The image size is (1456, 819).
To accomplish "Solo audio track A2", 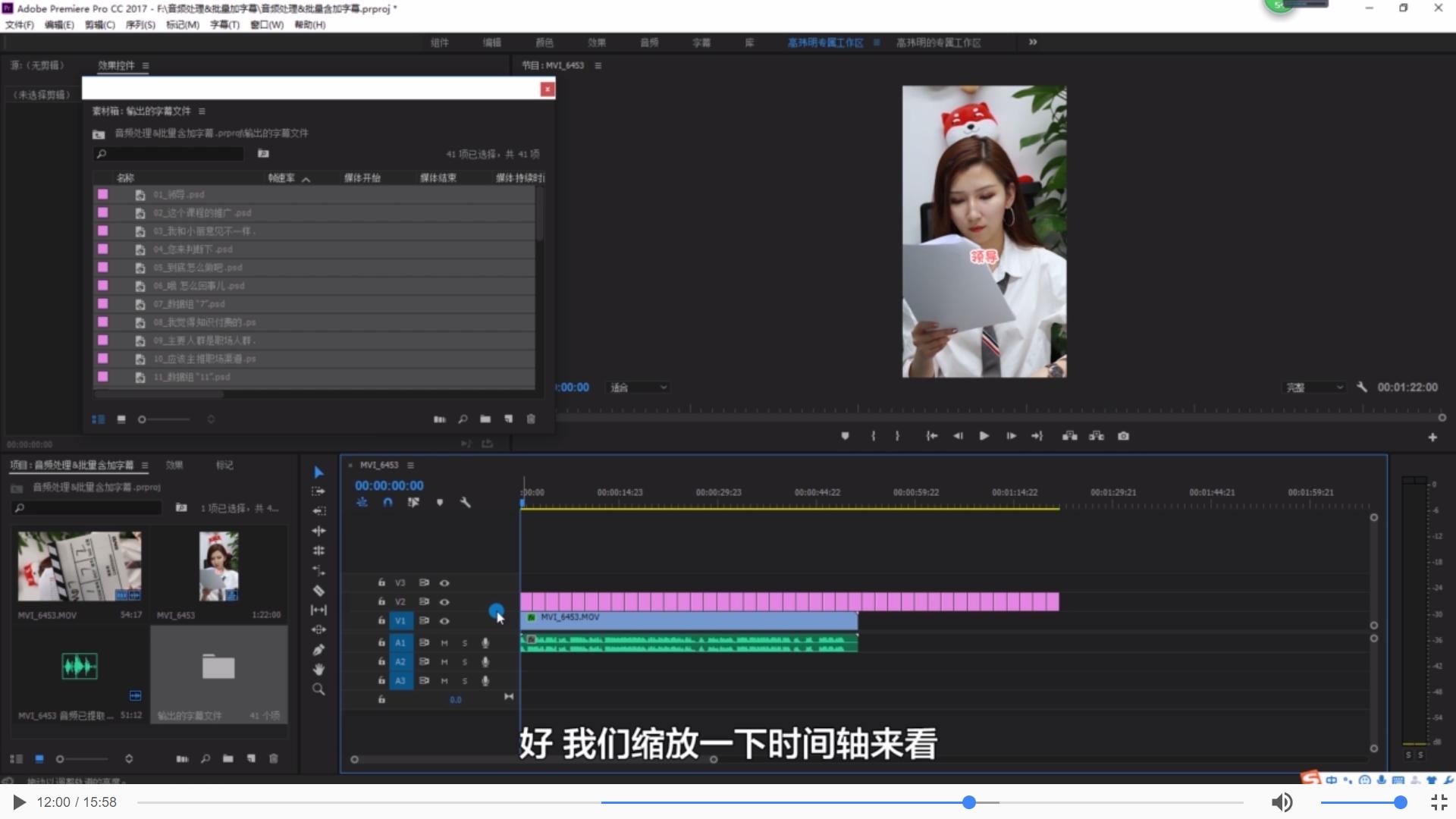I will click(465, 661).
